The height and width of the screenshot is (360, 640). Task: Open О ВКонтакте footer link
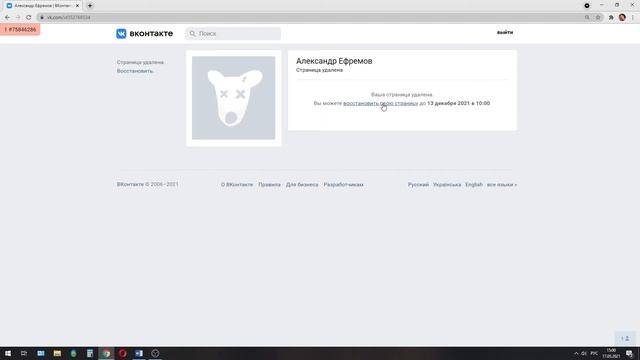tap(237, 185)
